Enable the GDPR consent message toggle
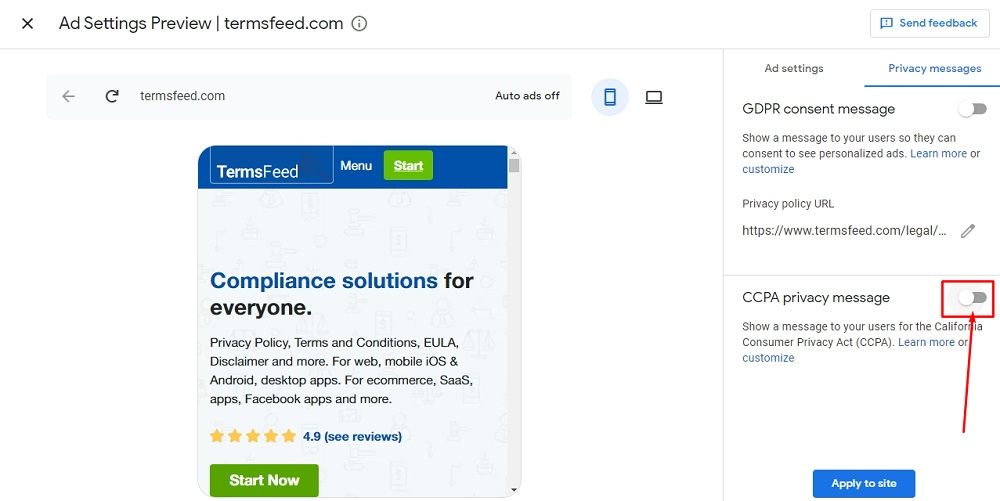This screenshot has width=1000, height=501. [973, 109]
